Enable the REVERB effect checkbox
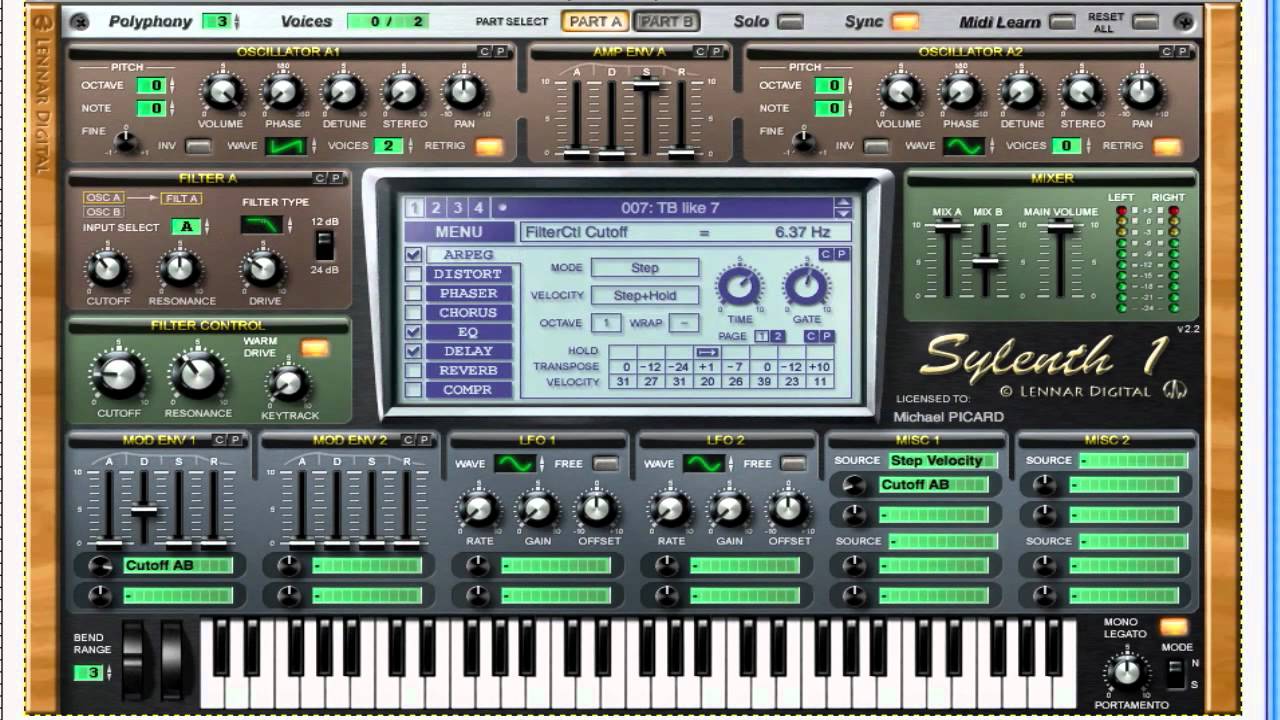The image size is (1280, 720). click(413, 370)
